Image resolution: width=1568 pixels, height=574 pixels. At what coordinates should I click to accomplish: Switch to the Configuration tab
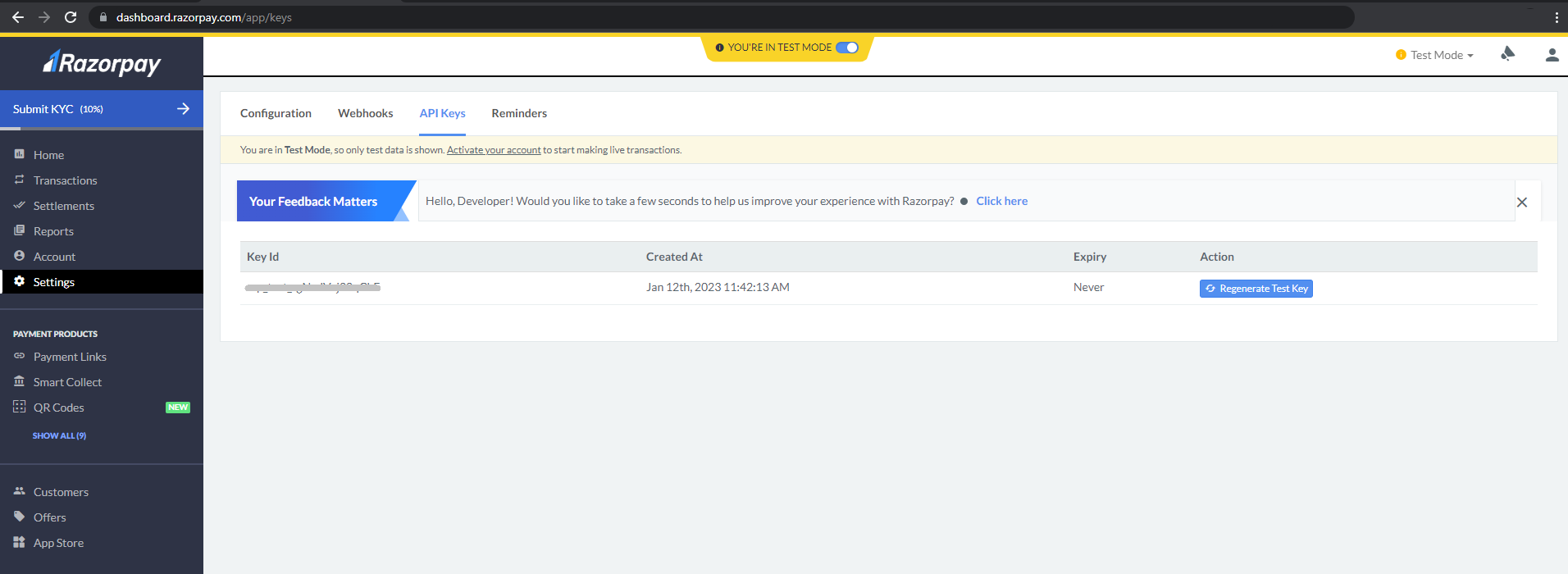[276, 113]
